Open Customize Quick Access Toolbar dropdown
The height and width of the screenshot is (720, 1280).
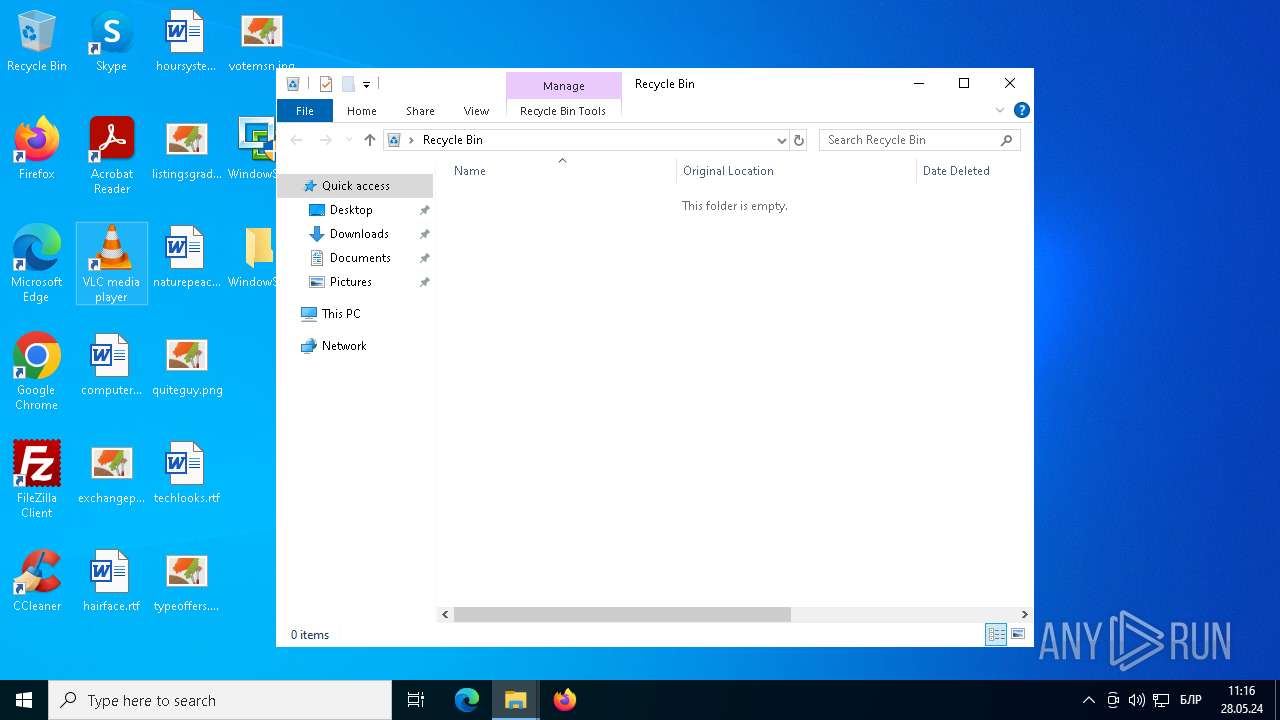coord(367,85)
